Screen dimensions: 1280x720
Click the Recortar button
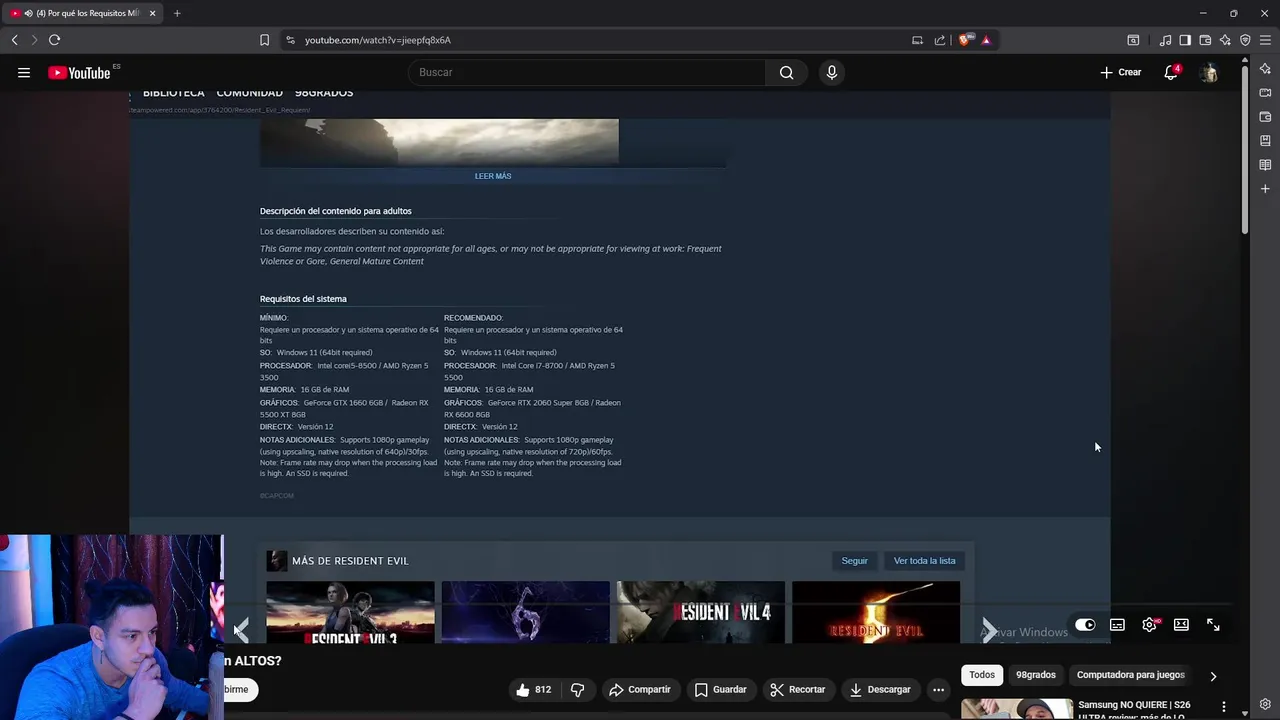point(797,689)
